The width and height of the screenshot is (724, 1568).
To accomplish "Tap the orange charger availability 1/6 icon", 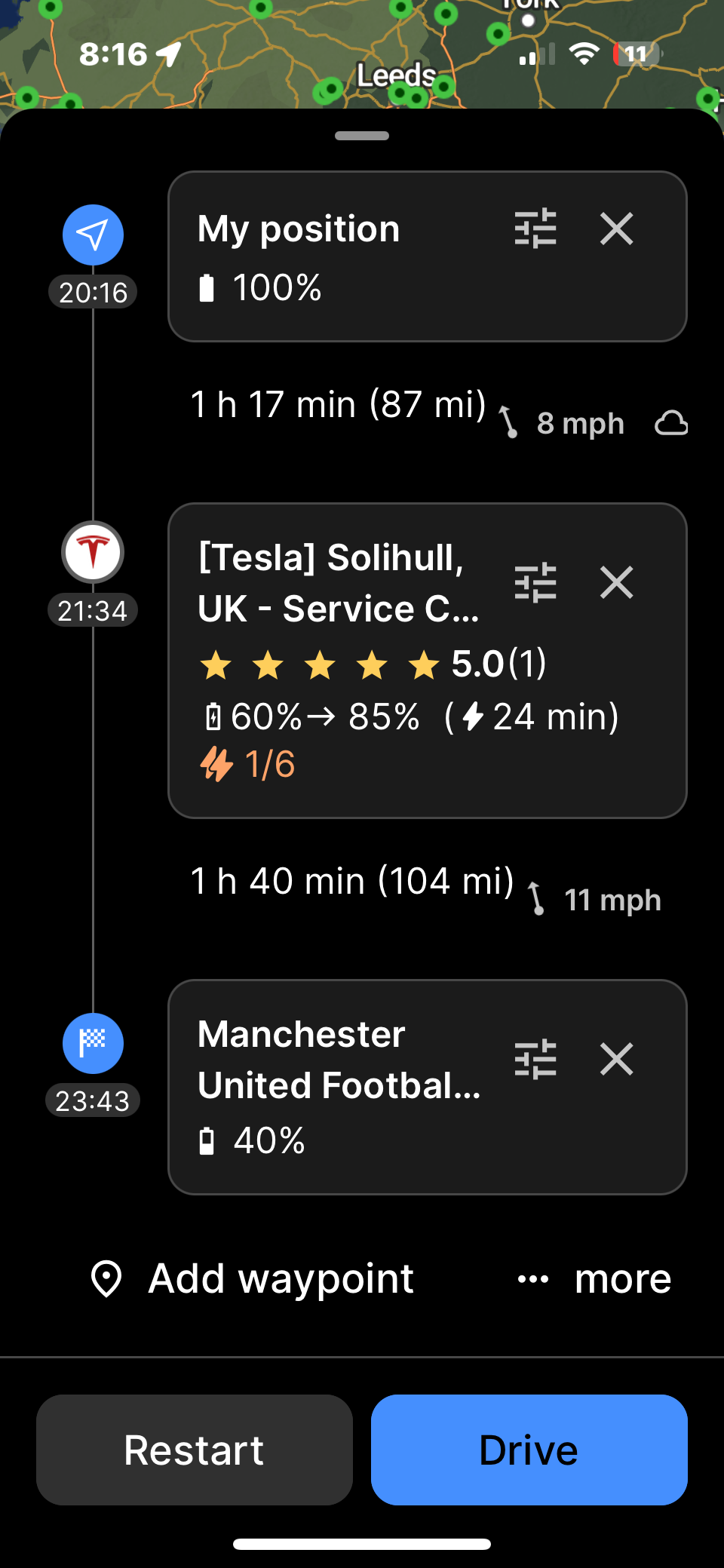I will (x=216, y=764).
